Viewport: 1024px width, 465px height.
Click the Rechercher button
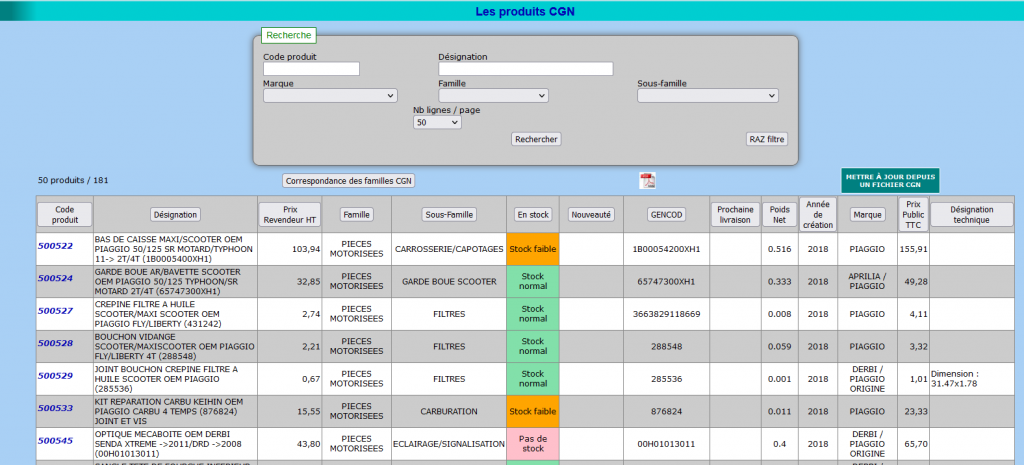(x=536, y=139)
